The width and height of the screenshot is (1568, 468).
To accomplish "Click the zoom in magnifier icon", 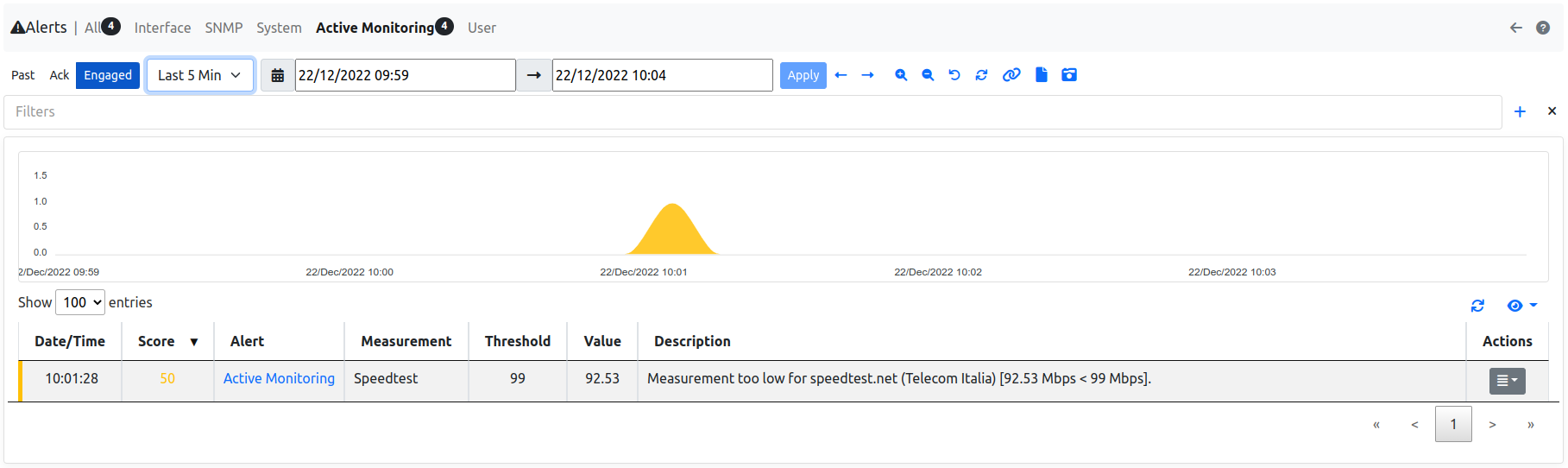I will pyautogui.click(x=901, y=75).
